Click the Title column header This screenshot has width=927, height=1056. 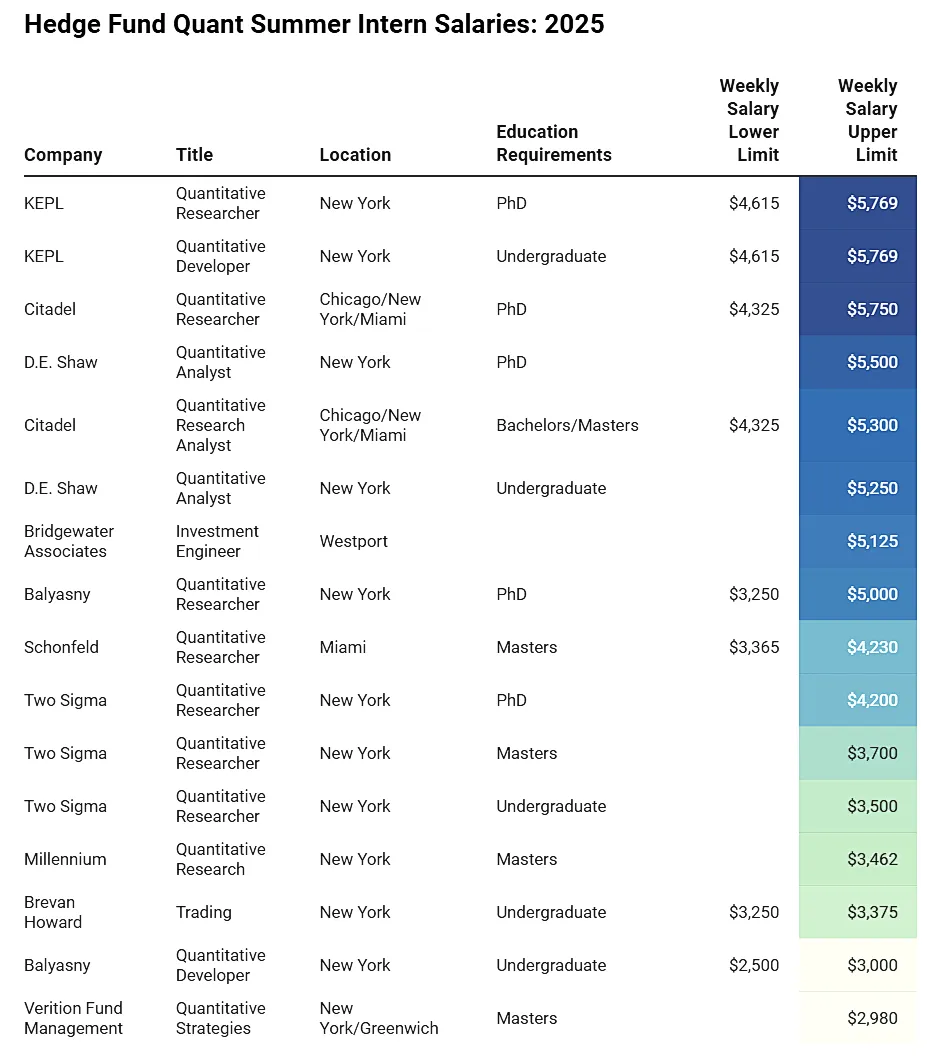pos(194,155)
